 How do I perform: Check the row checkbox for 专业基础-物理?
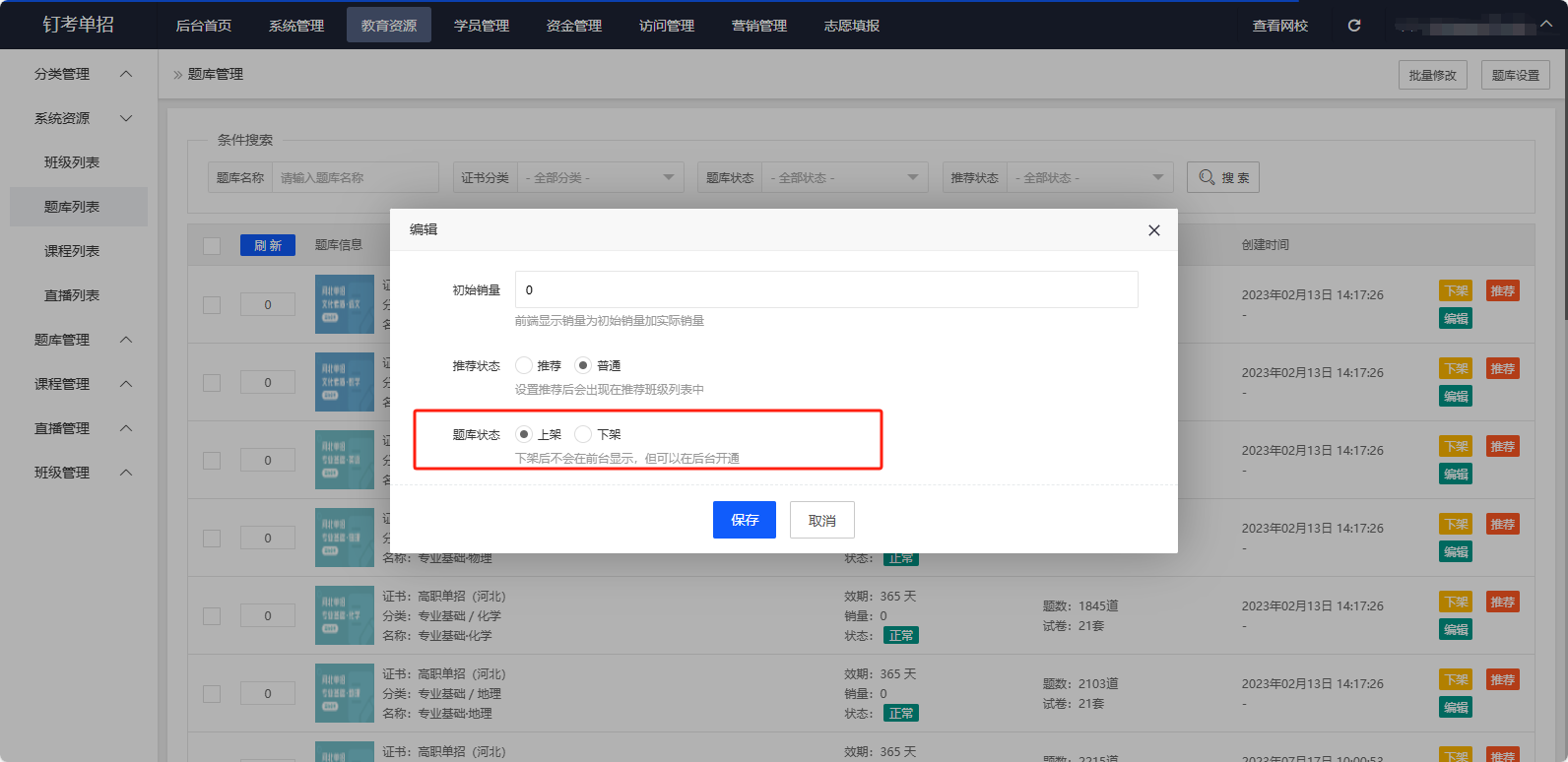click(x=212, y=538)
